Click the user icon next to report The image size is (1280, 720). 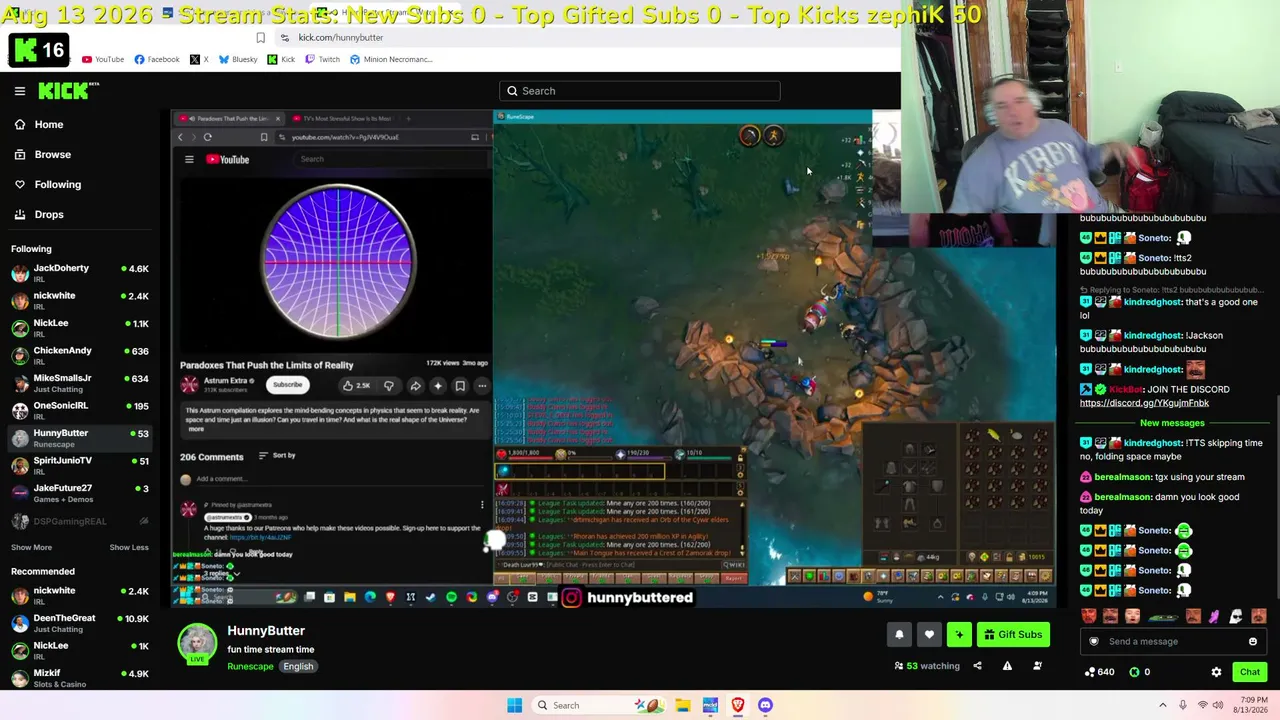point(1037,666)
